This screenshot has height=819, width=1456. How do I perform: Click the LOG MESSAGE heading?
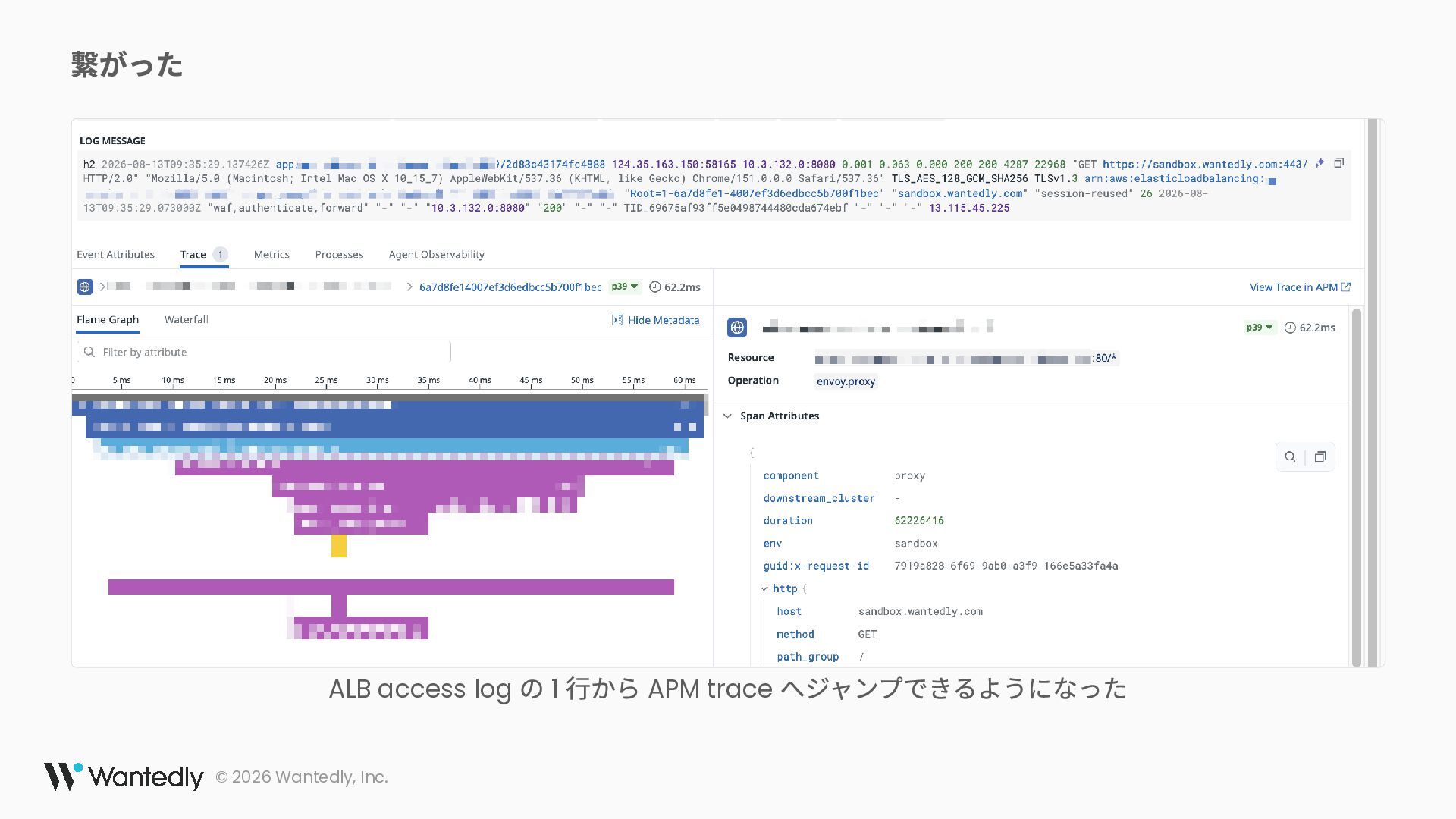click(x=112, y=141)
